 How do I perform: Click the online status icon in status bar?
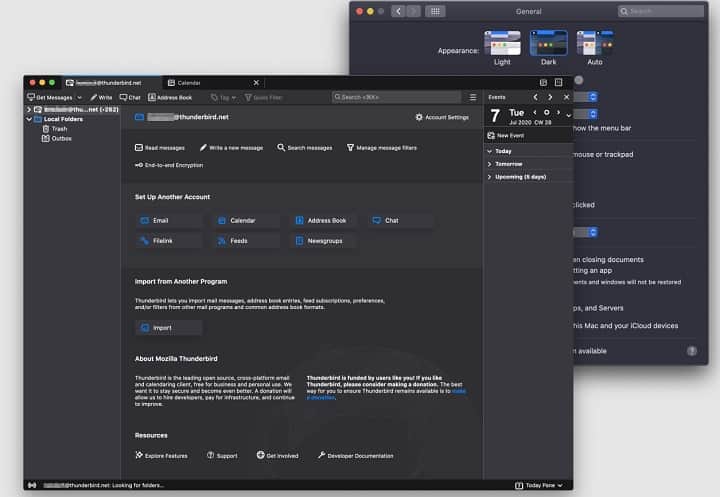(x=32, y=485)
